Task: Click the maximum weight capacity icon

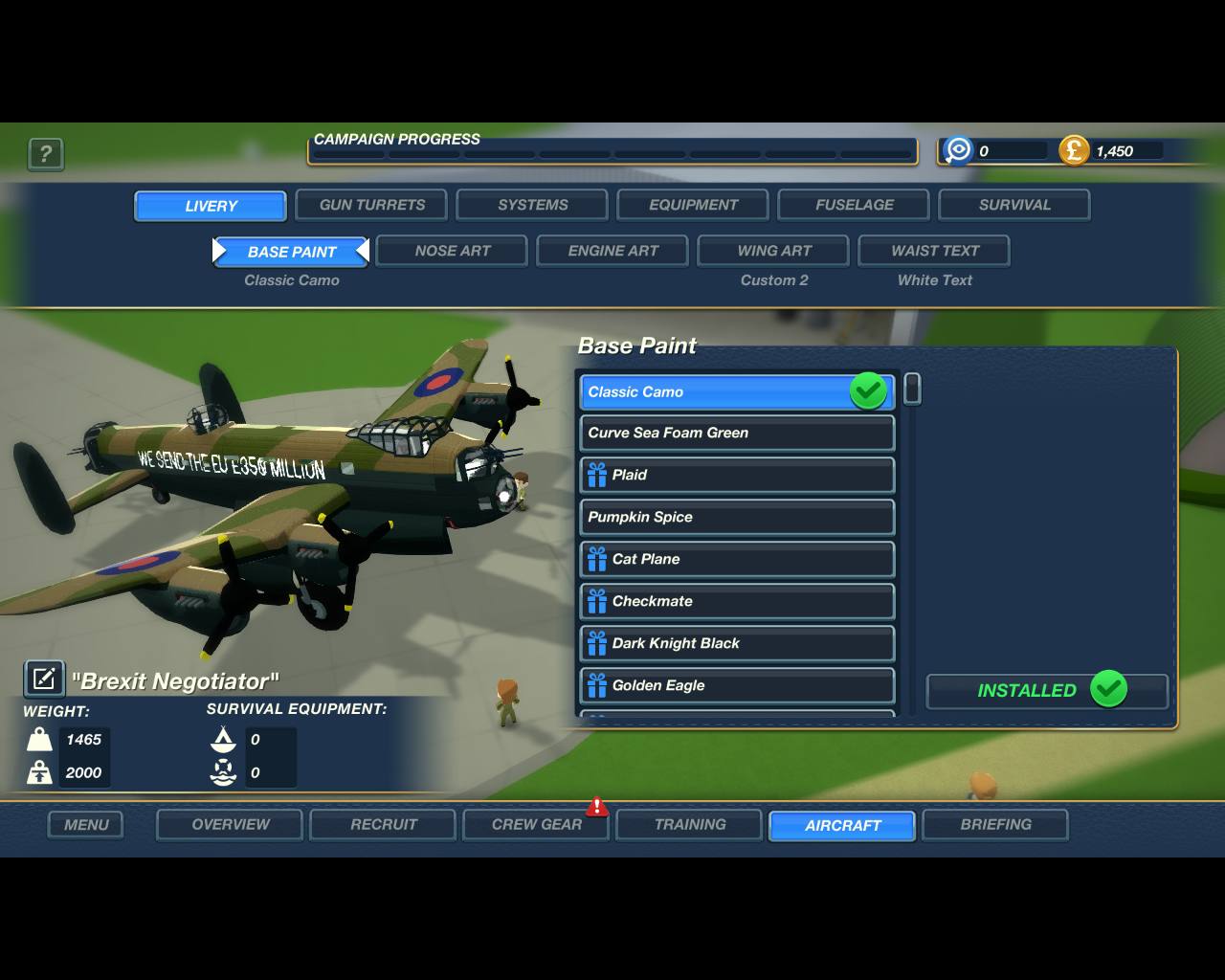Action: click(39, 772)
